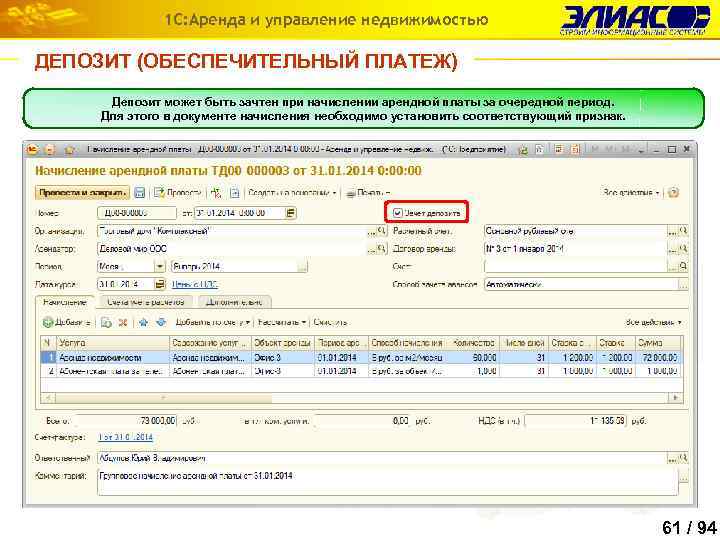Viewport: 720px width, 540px height.
Task: Expand the Период type dropdown arrow
Action: tap(159, 267)
